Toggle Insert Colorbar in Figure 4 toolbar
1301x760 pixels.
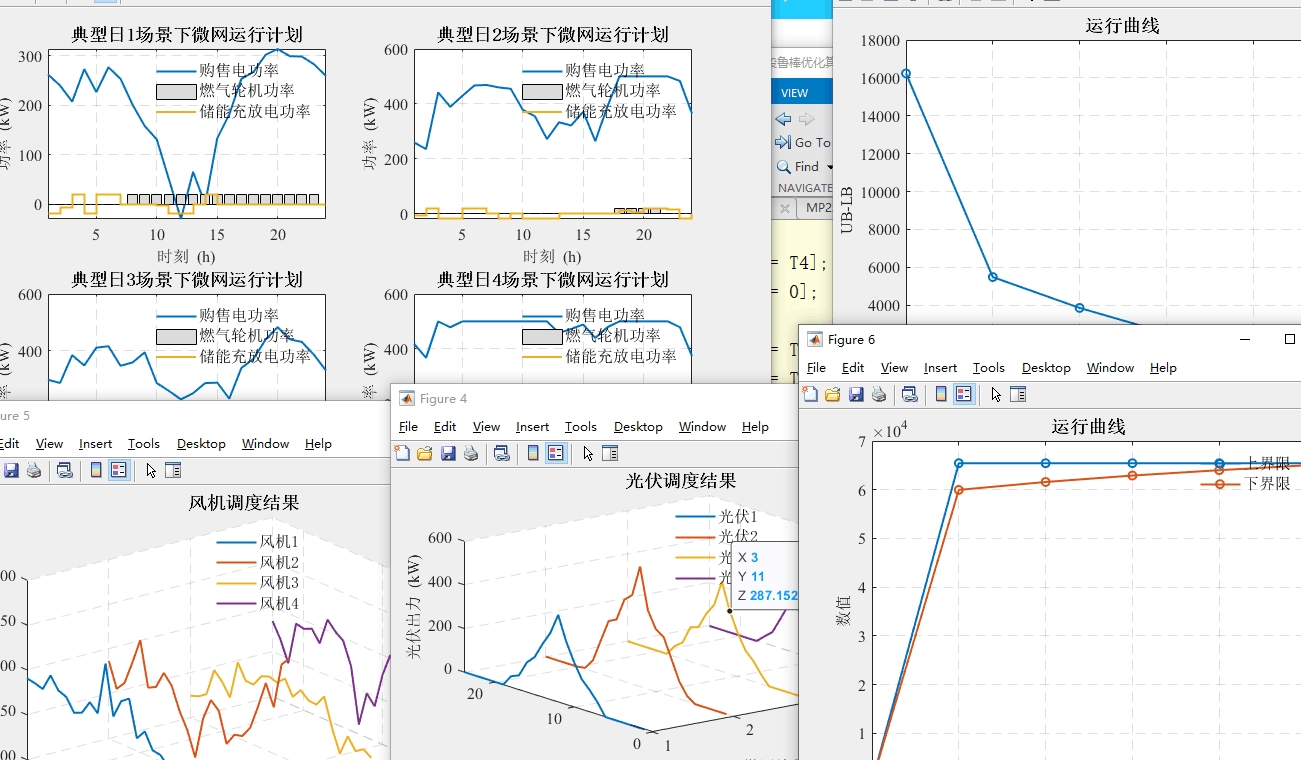click(533, 453)
